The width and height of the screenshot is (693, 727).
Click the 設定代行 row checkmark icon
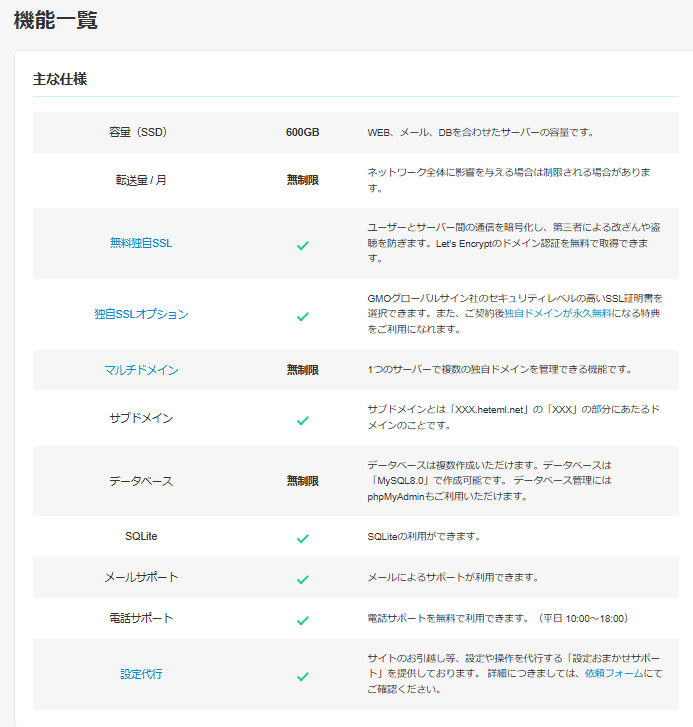pos(302,675)
